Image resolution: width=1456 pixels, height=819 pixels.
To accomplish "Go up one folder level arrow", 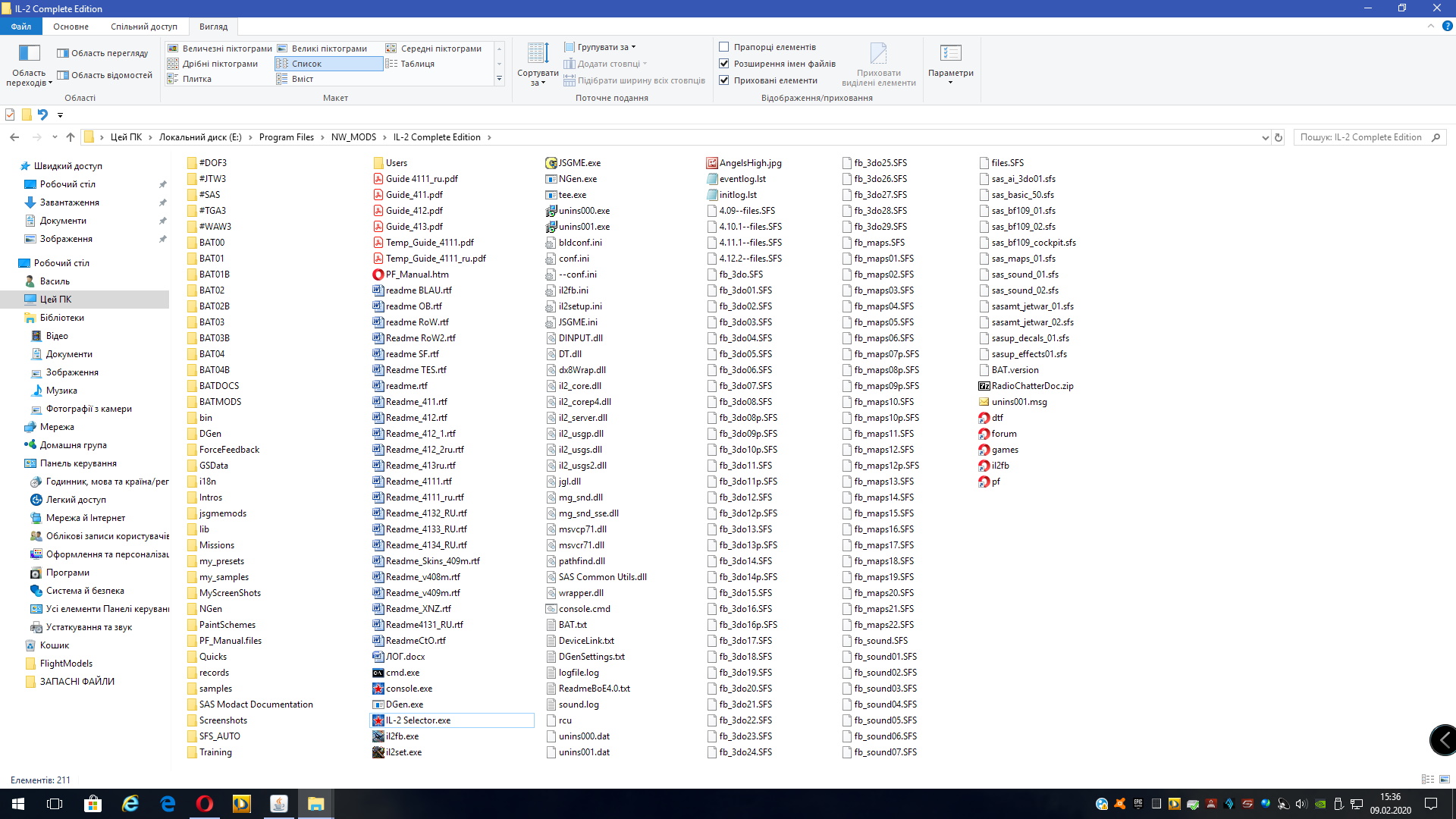I will tap(71, 137).
